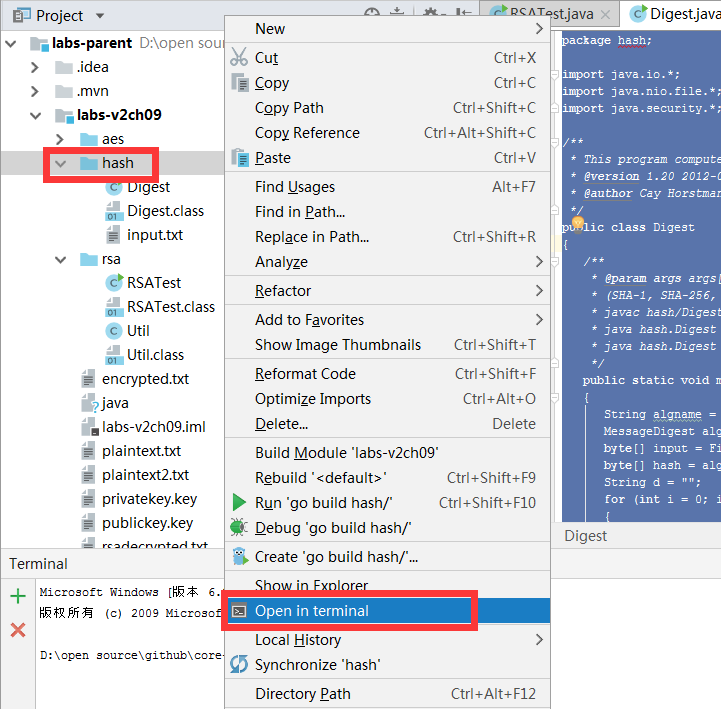Image resolution: width=721 pixels, height=709 pixels.
Task: Click the hash folder icon
Action: (89, 163)
